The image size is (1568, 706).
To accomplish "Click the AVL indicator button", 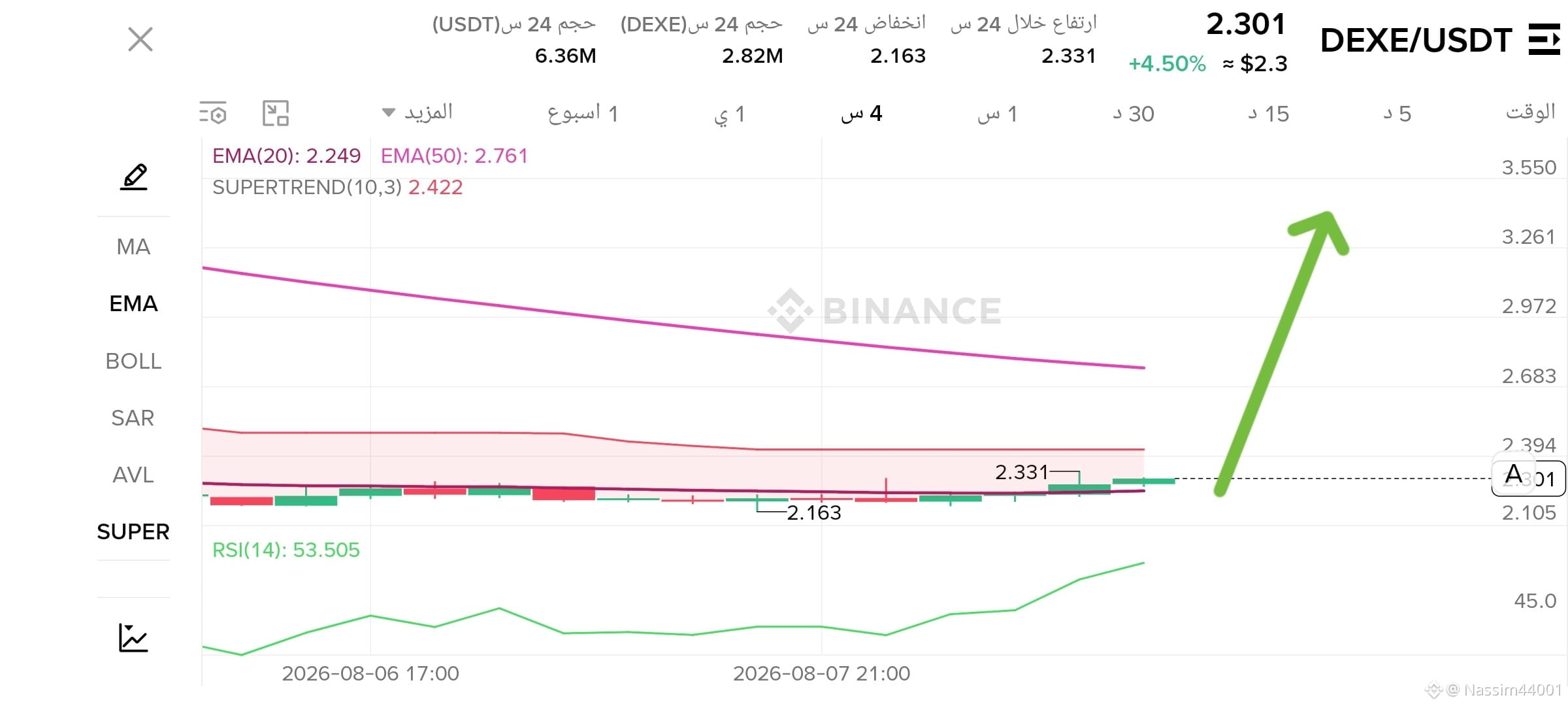I will tap(133, 475).
